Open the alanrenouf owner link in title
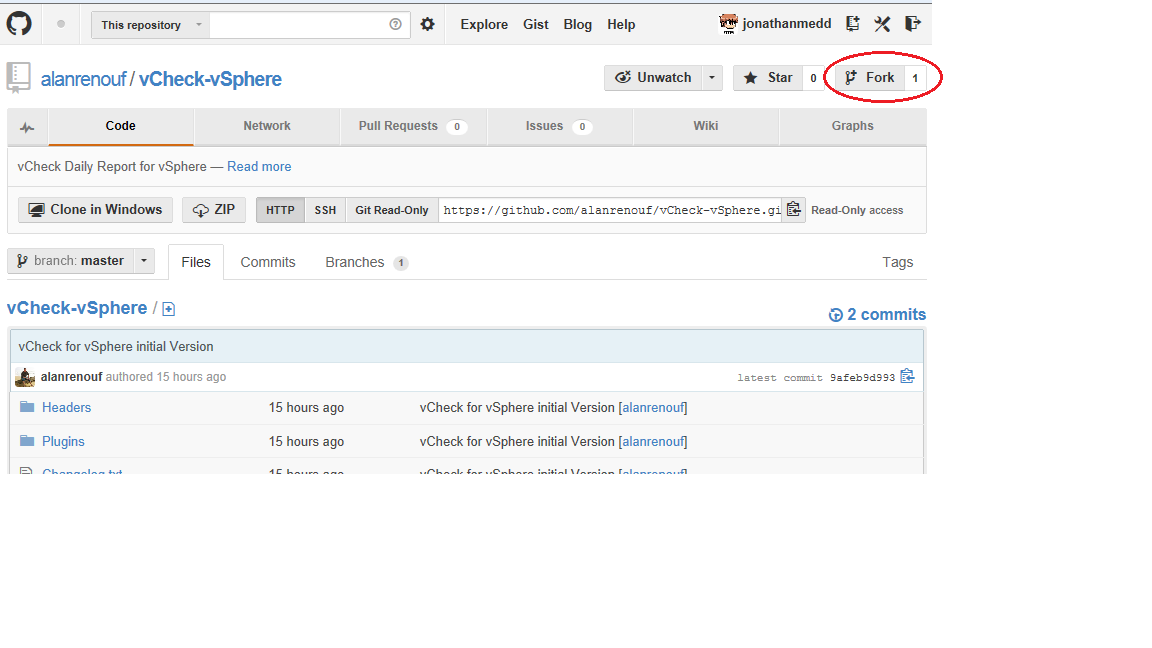 (x=84, y=79)
